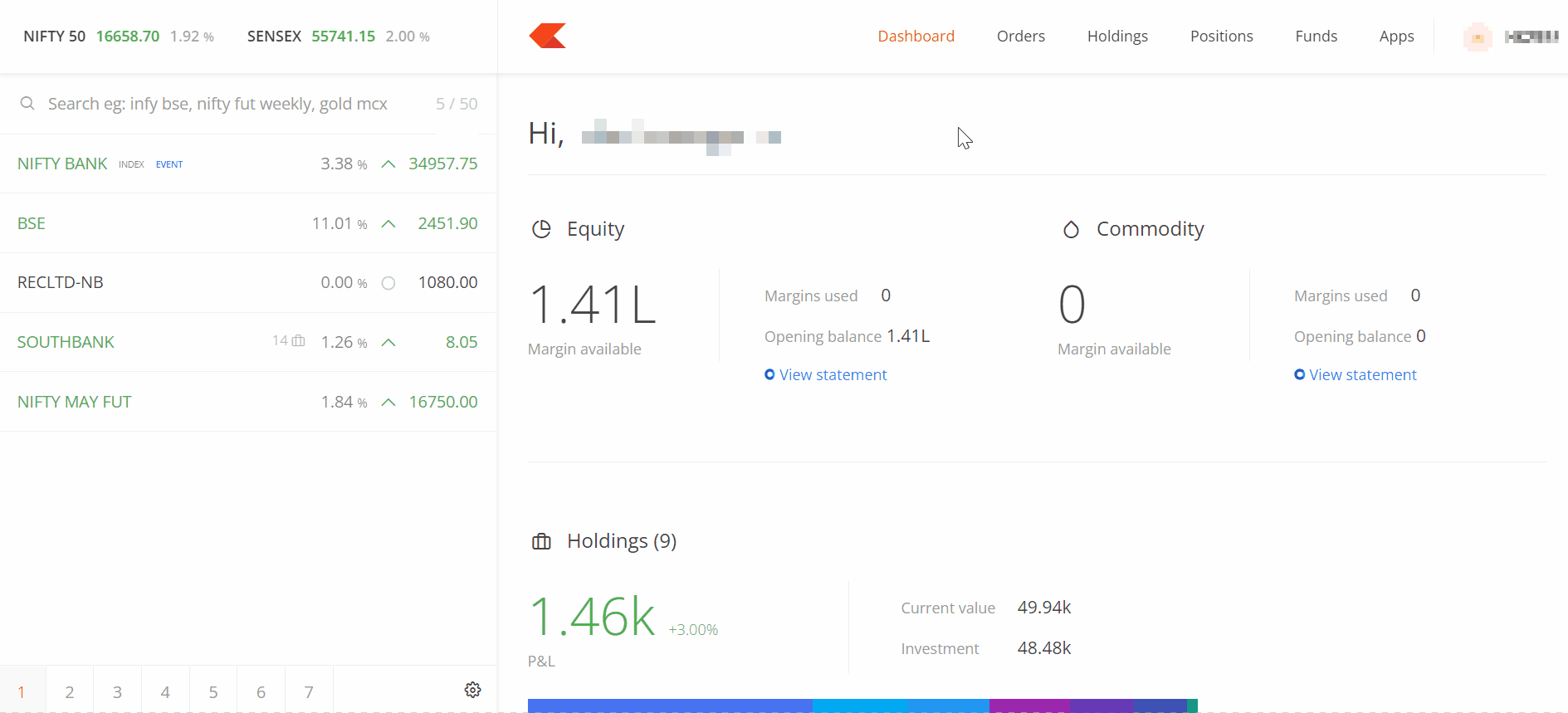Go to the Positions tab
Viewport: 1568px width, 713px height.
coord(1221,37)
